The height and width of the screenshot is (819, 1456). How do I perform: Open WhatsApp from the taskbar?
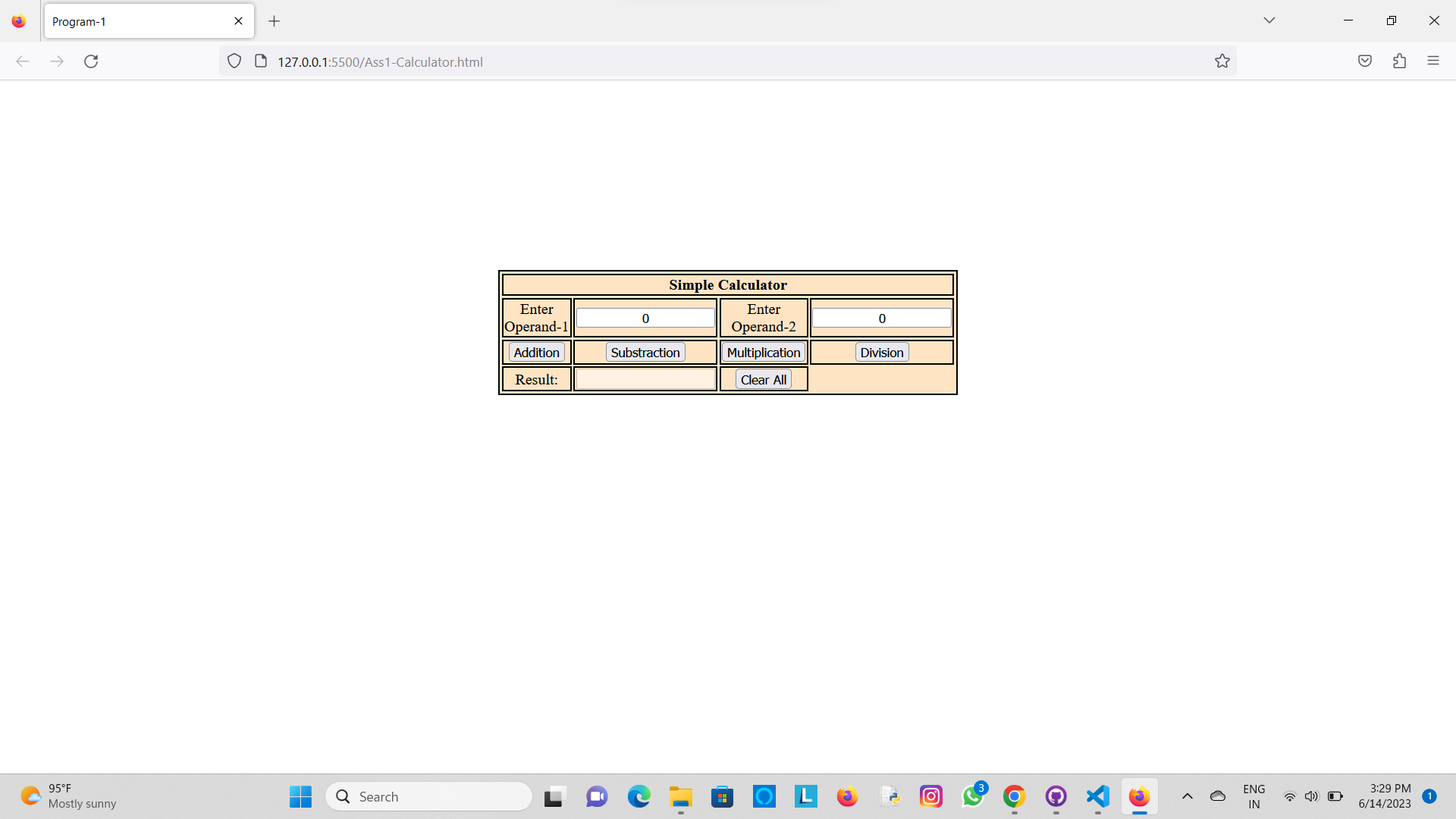pyautogui.click(x=973, y=796)
